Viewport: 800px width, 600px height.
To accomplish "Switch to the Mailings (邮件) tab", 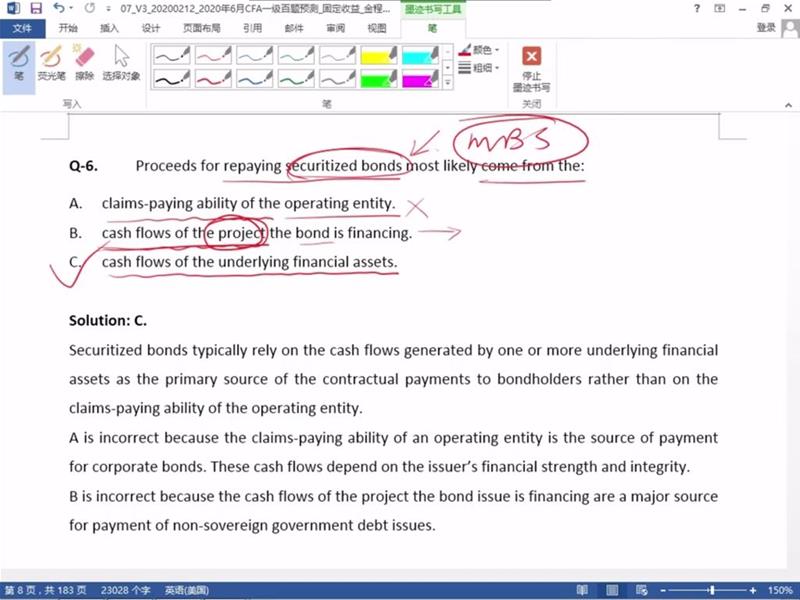I will 294,28.
